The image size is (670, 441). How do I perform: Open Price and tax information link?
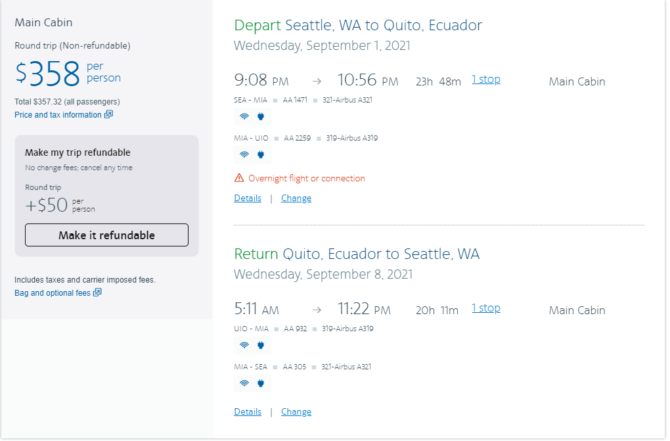point(58,115)
